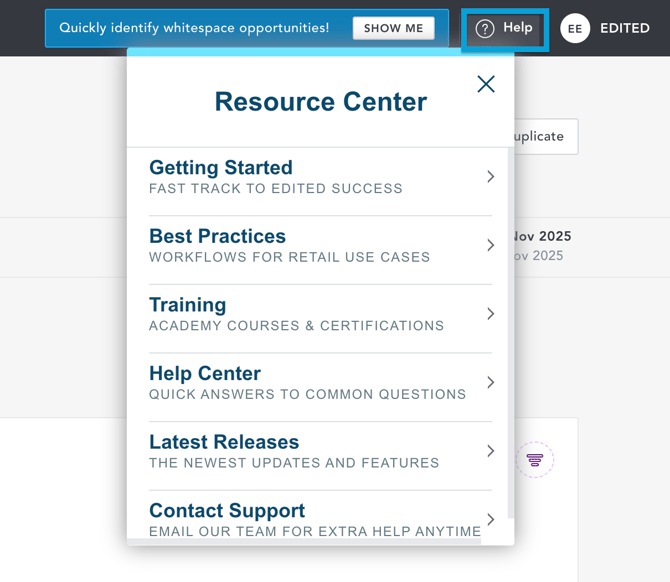Go to Help Center quick answers
The image size is (670, 582).
306,382
